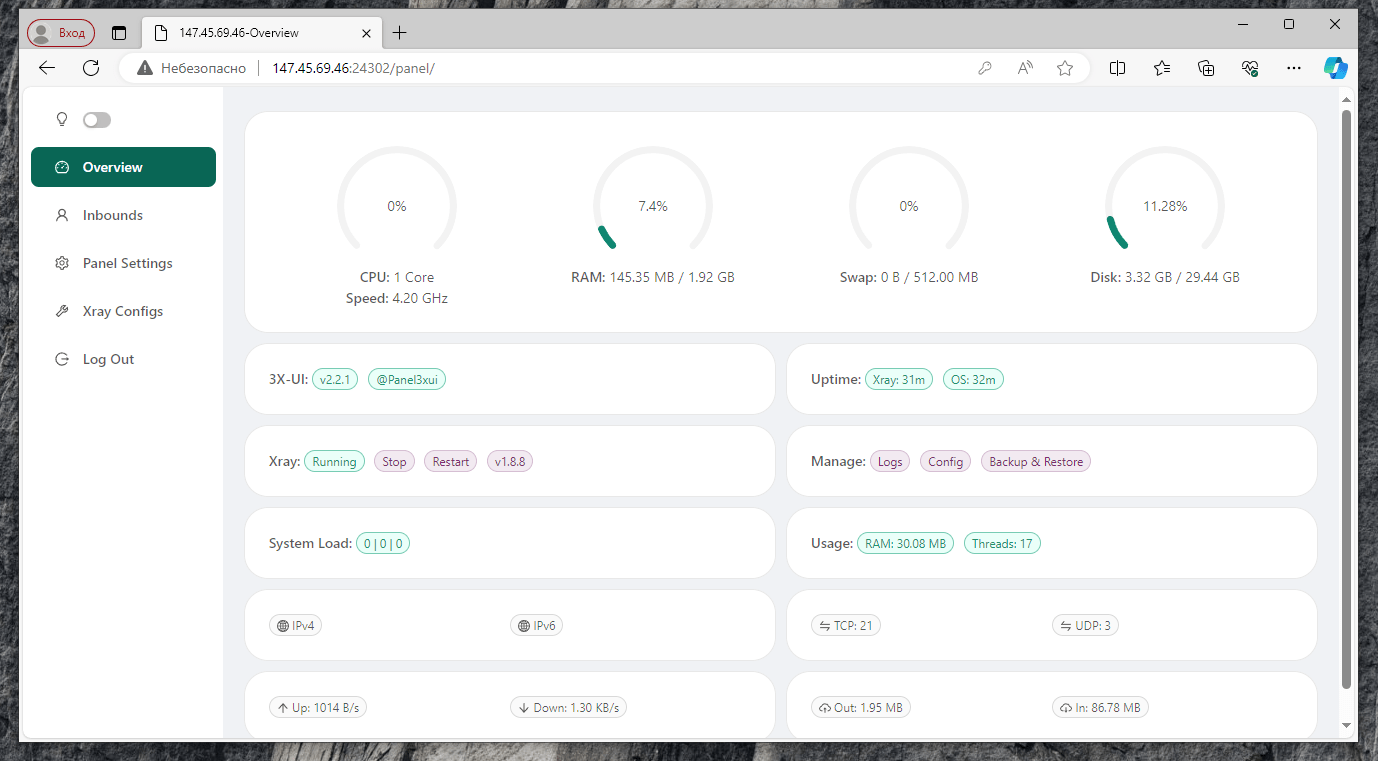This screenshot has width=1378, height=761.
Task: Click the IPv4 globe icon
Action: click(x=282, y=624)
